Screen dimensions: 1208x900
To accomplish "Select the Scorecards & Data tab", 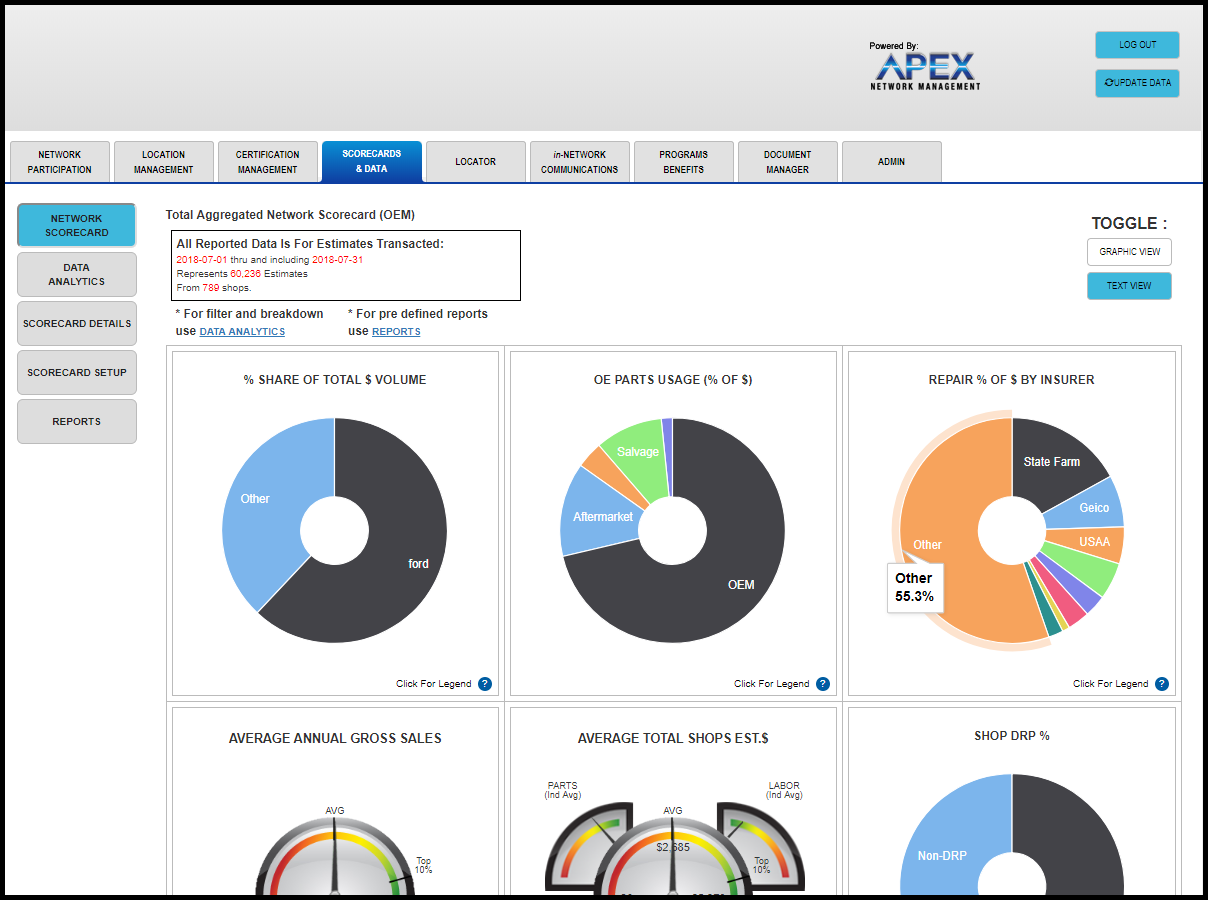I will pyautogui.click(x=372, y=162).
